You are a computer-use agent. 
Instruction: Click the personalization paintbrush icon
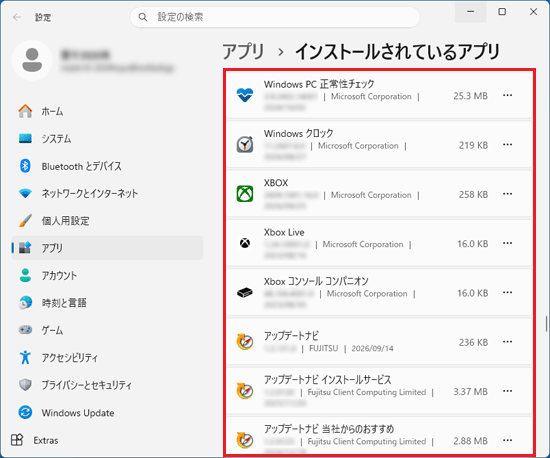point(25,221)
